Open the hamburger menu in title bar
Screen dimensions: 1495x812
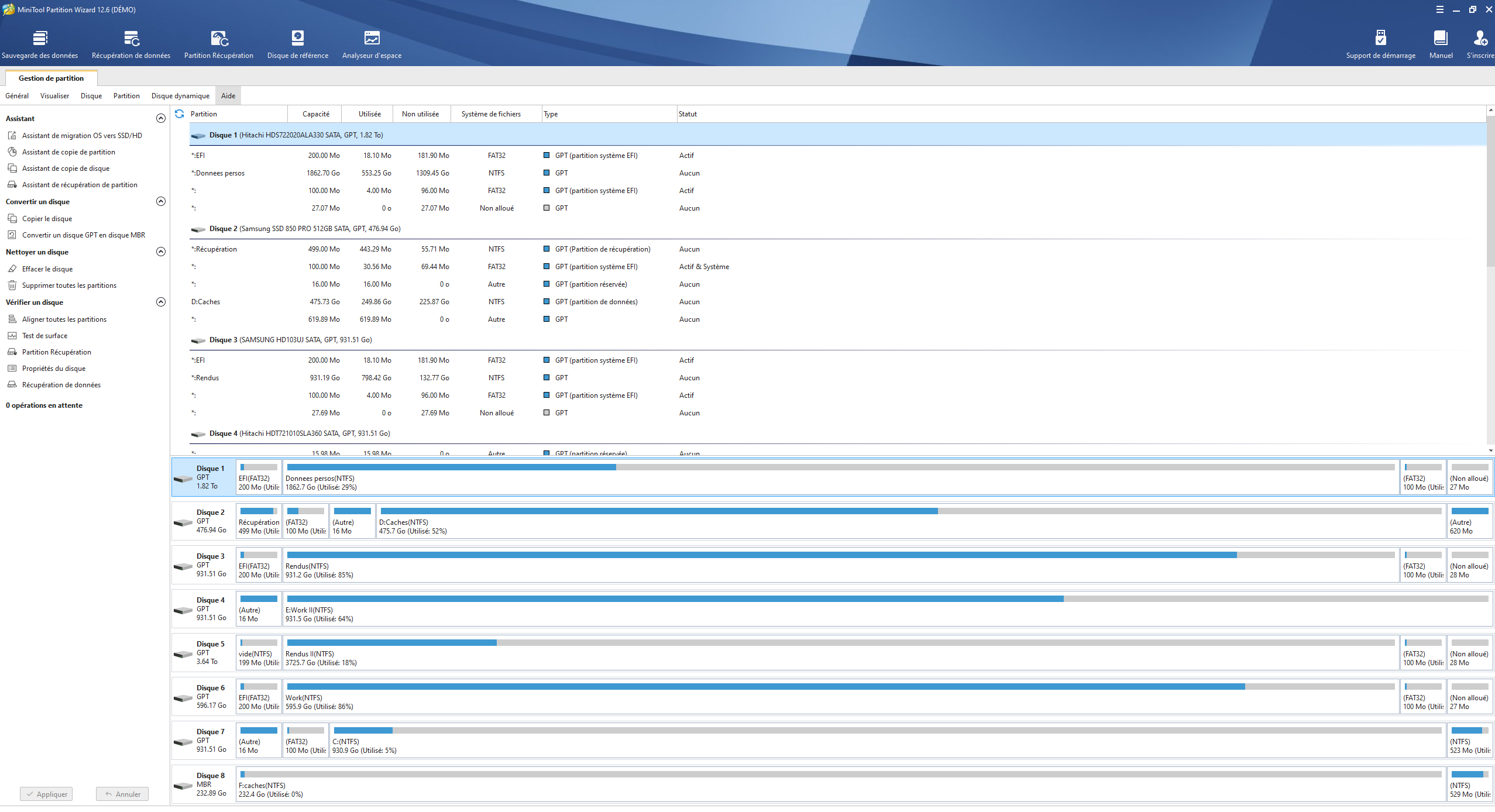(1440, 9)
